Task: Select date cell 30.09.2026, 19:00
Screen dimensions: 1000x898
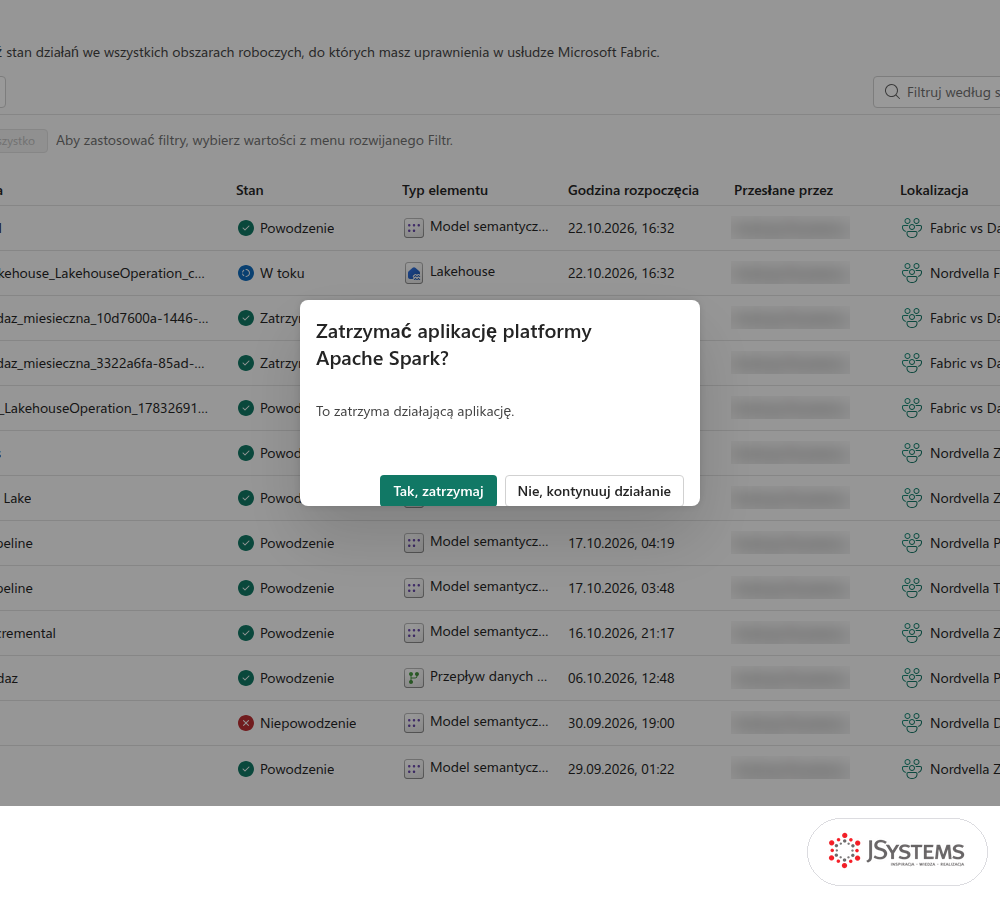Action: (x=621, y=723)
